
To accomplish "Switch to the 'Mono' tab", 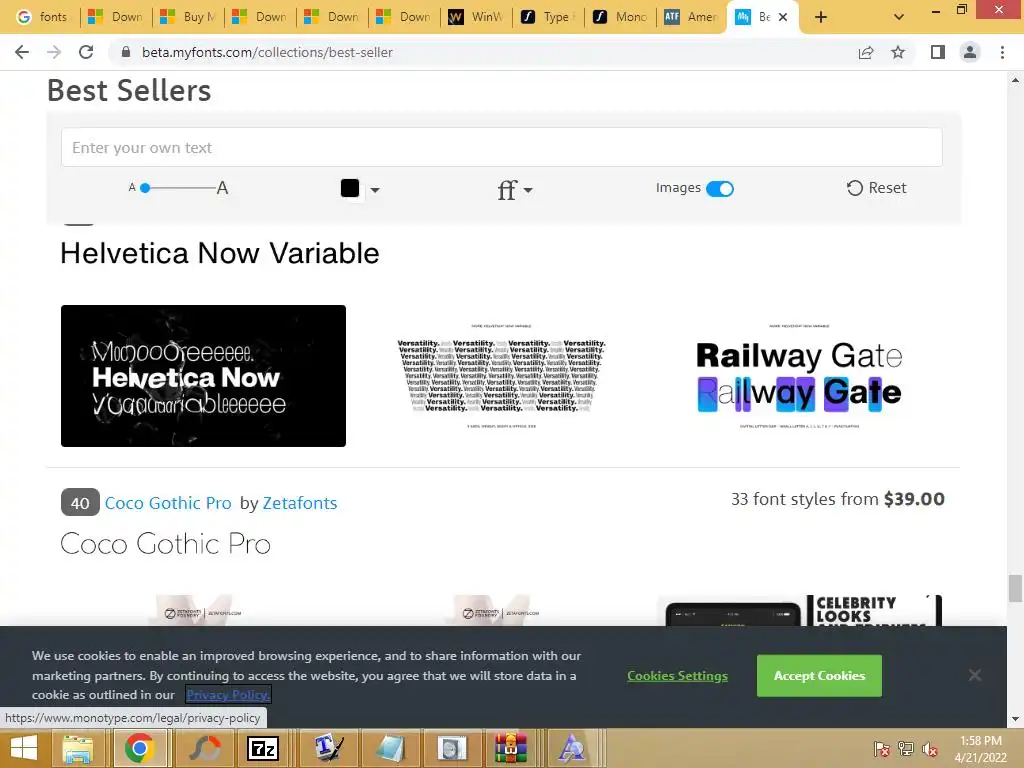I will point(620,17).
